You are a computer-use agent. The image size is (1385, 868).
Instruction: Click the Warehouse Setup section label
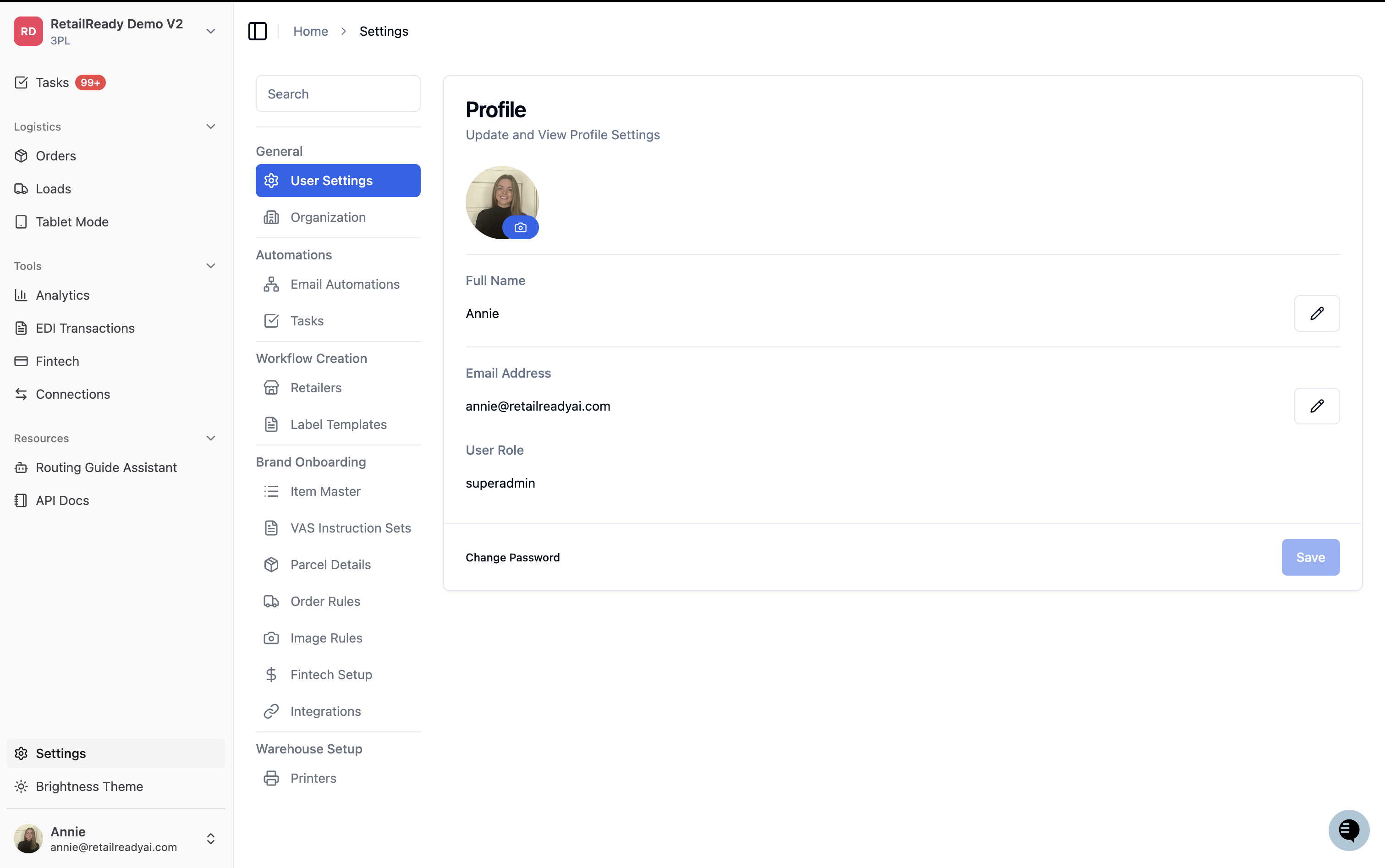pyautogui.click(x=309, y=748)
